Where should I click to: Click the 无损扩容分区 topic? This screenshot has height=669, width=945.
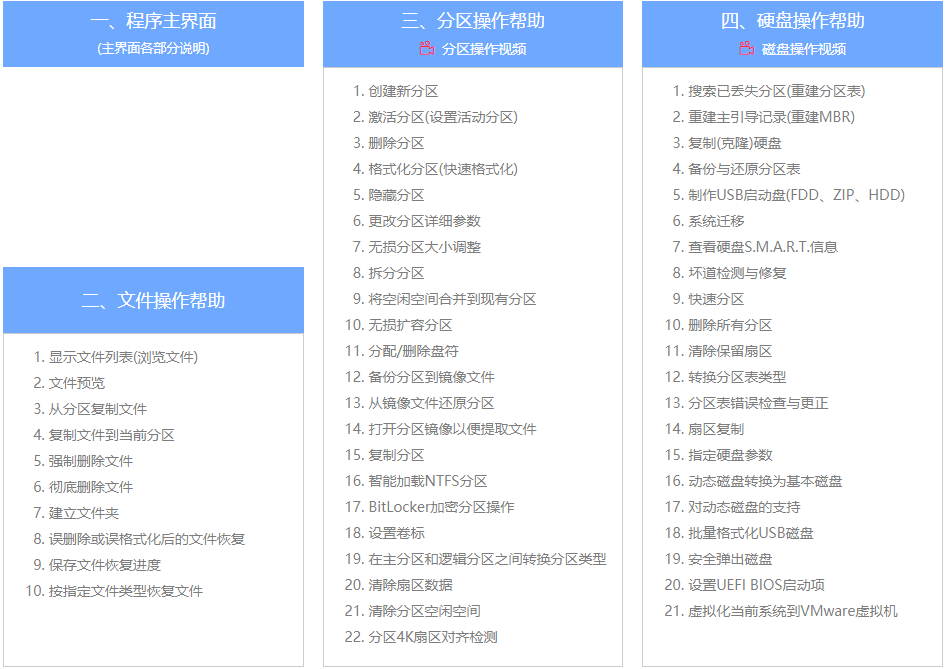click(410, 325)
